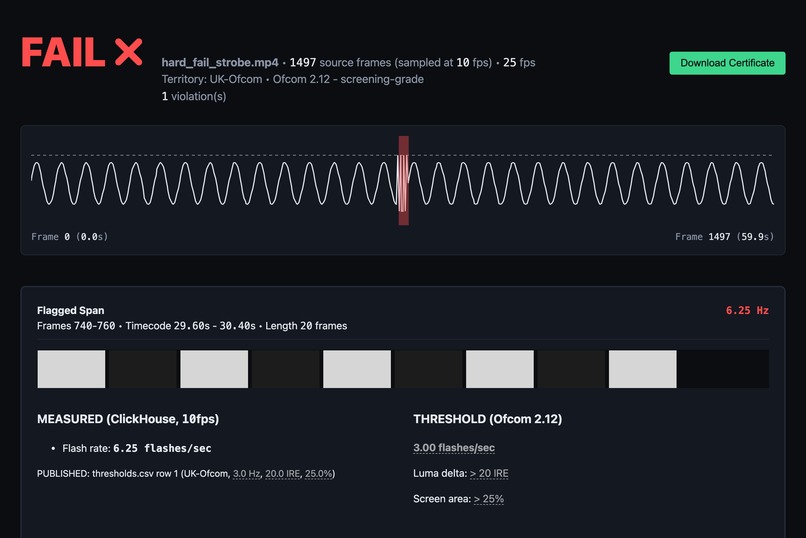Click 'Territory: UK-Ofcom' line
This screenshot has width=806, height=538.
[292, 79]
